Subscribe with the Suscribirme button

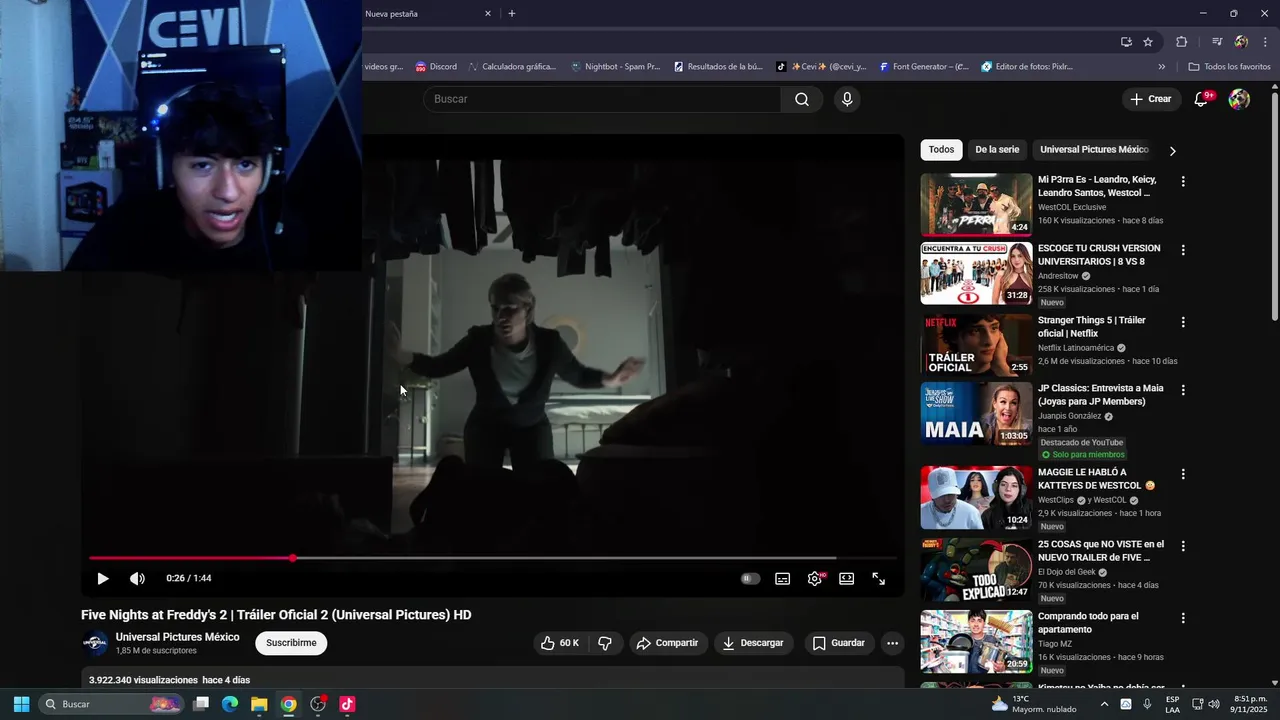pyautogui.click(x=291, y=643)
